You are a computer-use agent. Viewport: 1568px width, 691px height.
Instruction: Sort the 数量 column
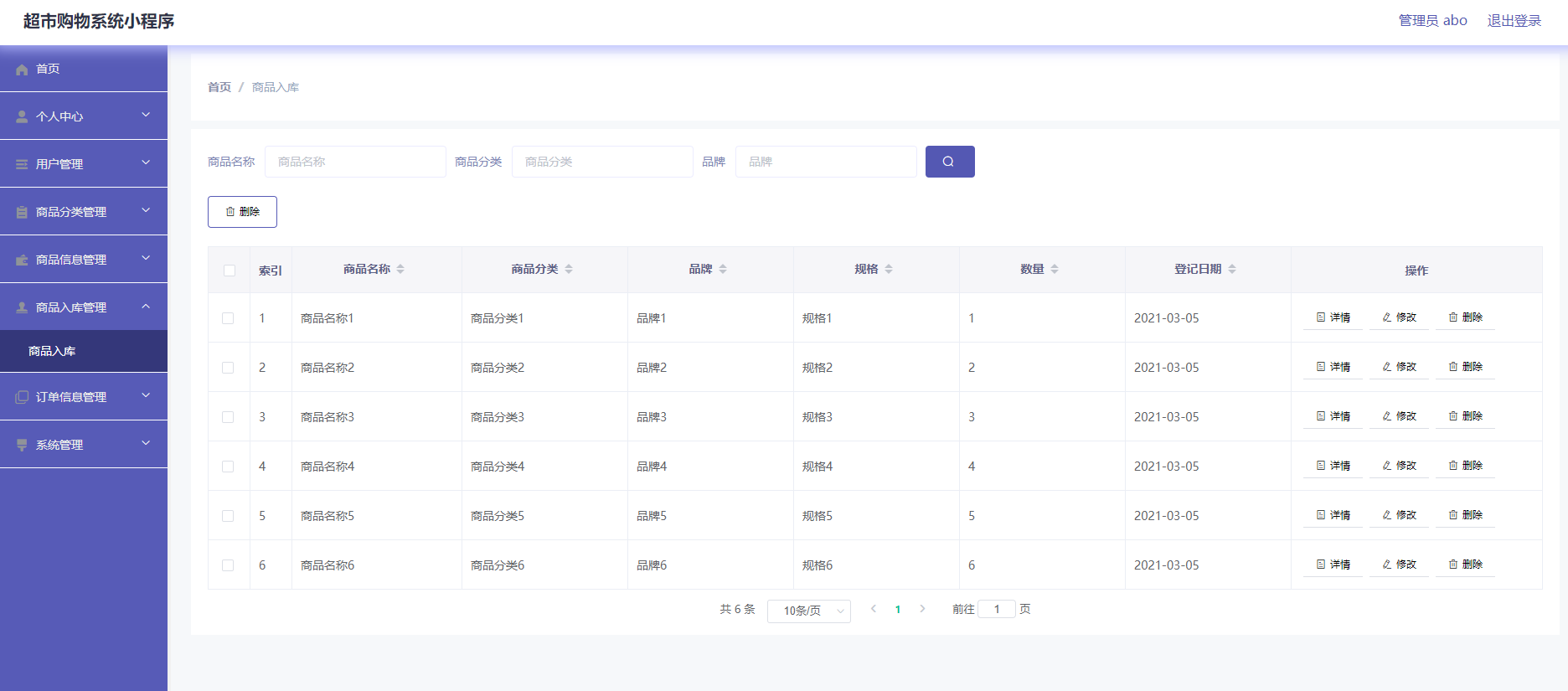coord(1055,269)
